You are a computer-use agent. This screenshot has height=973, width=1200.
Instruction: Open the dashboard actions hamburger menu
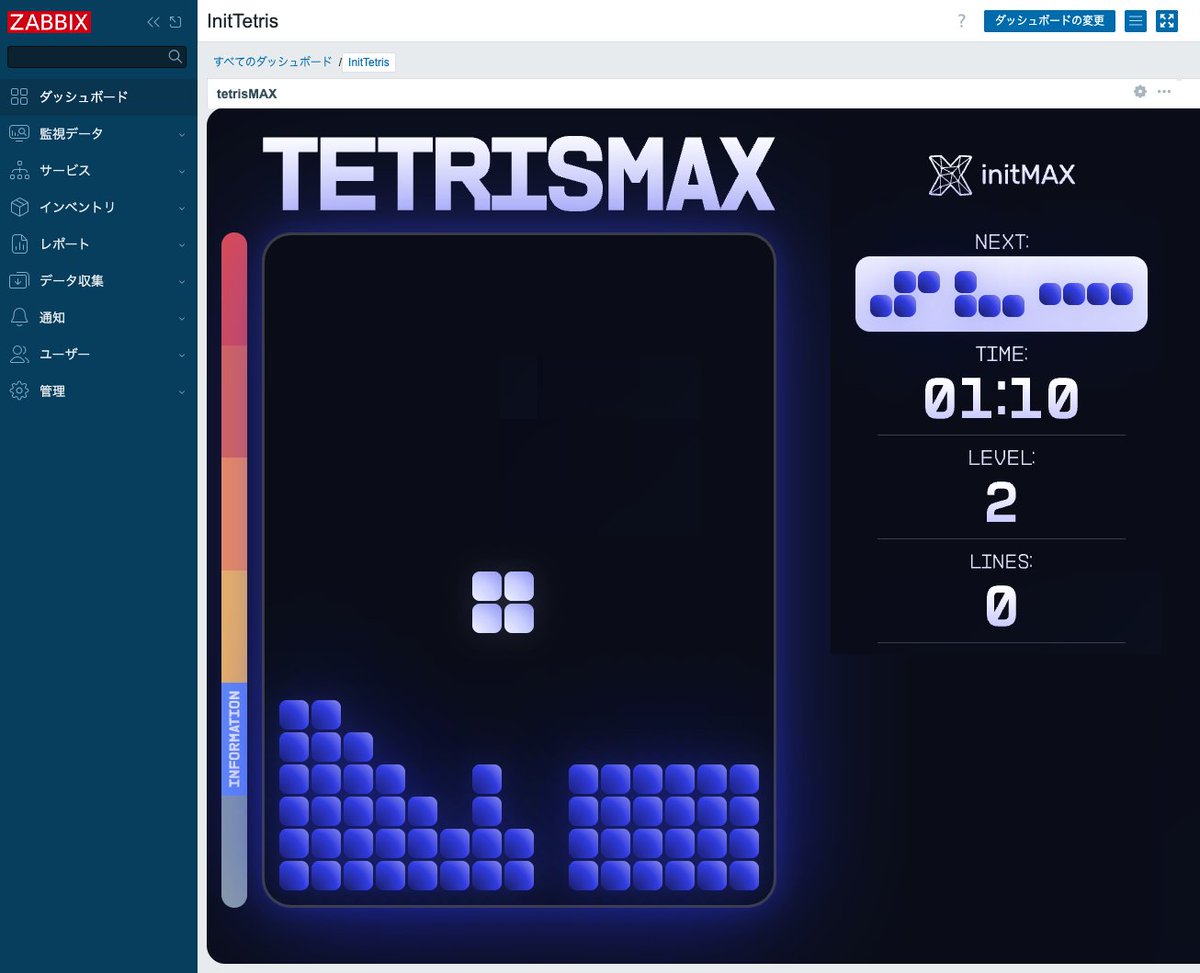pos(1136,21)
